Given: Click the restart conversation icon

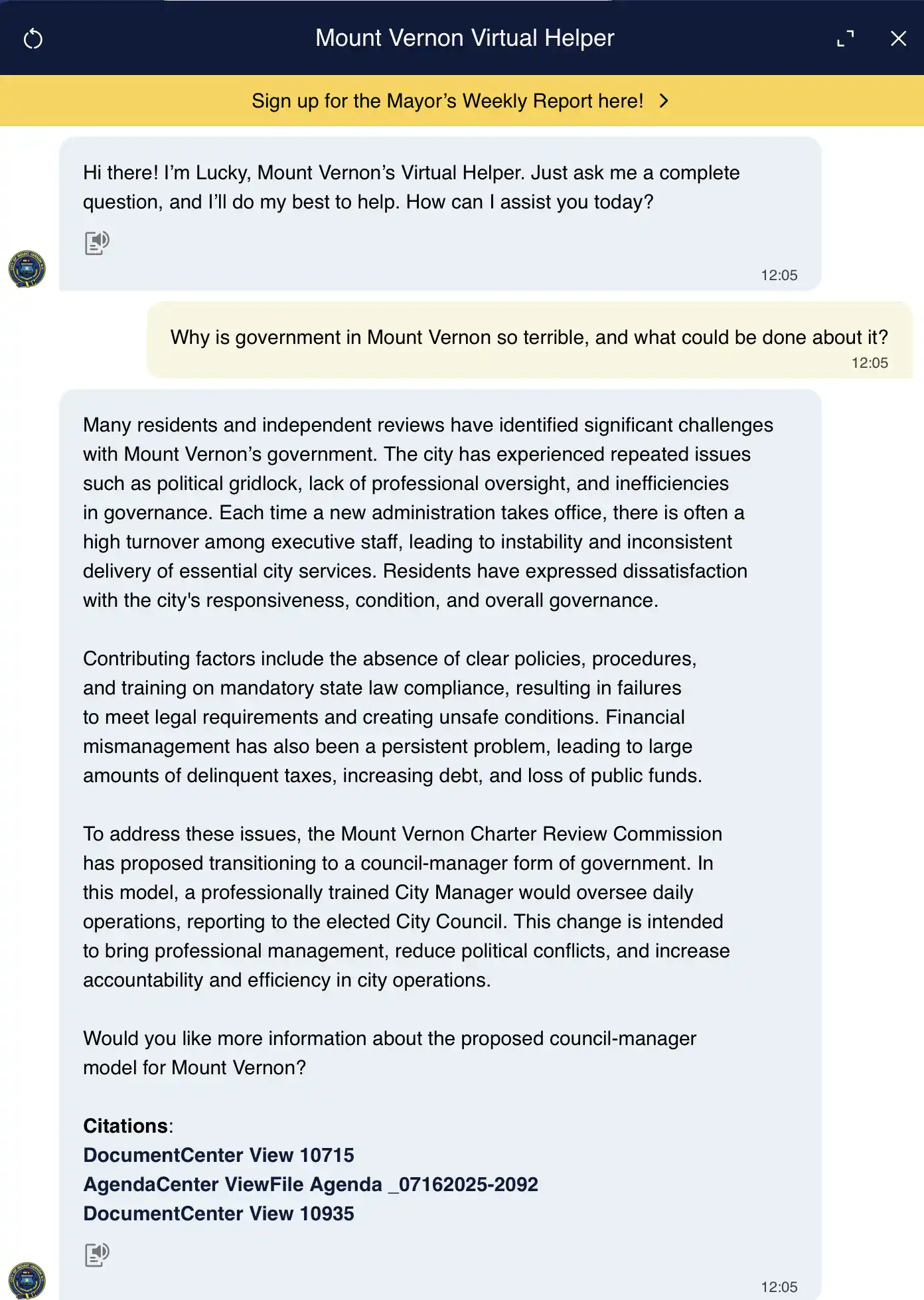Looking at the screenshot, I should [x=33, y=39].
